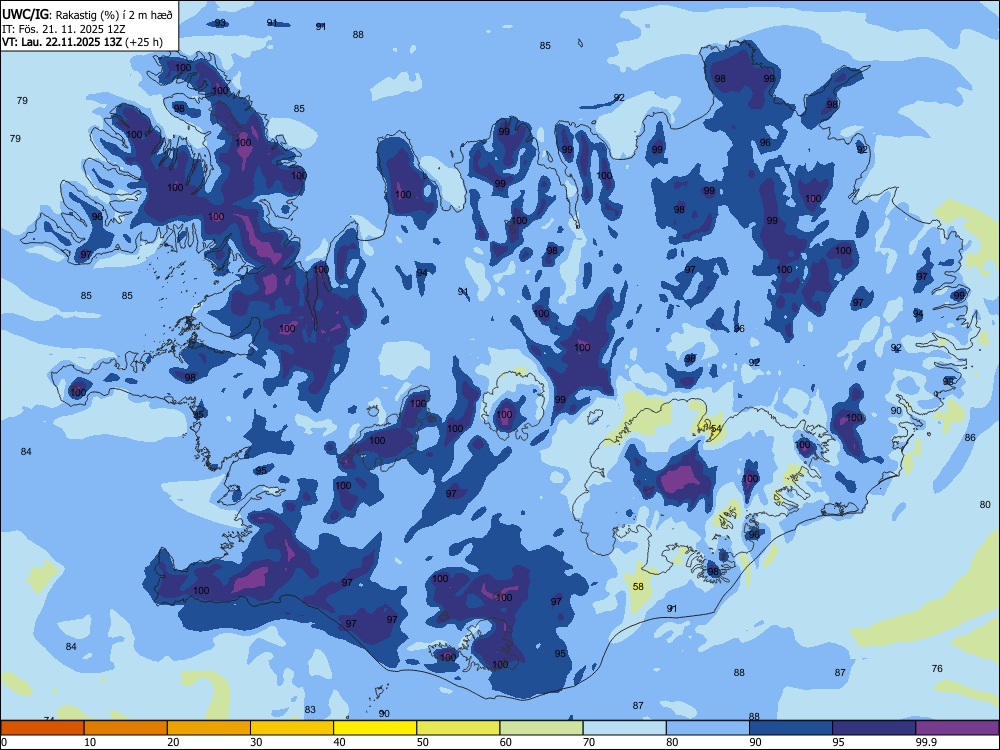Pick the 60–70 light green legend swatch
The height and width of the screenshot is (750, 1000).
tap(541, 728)
